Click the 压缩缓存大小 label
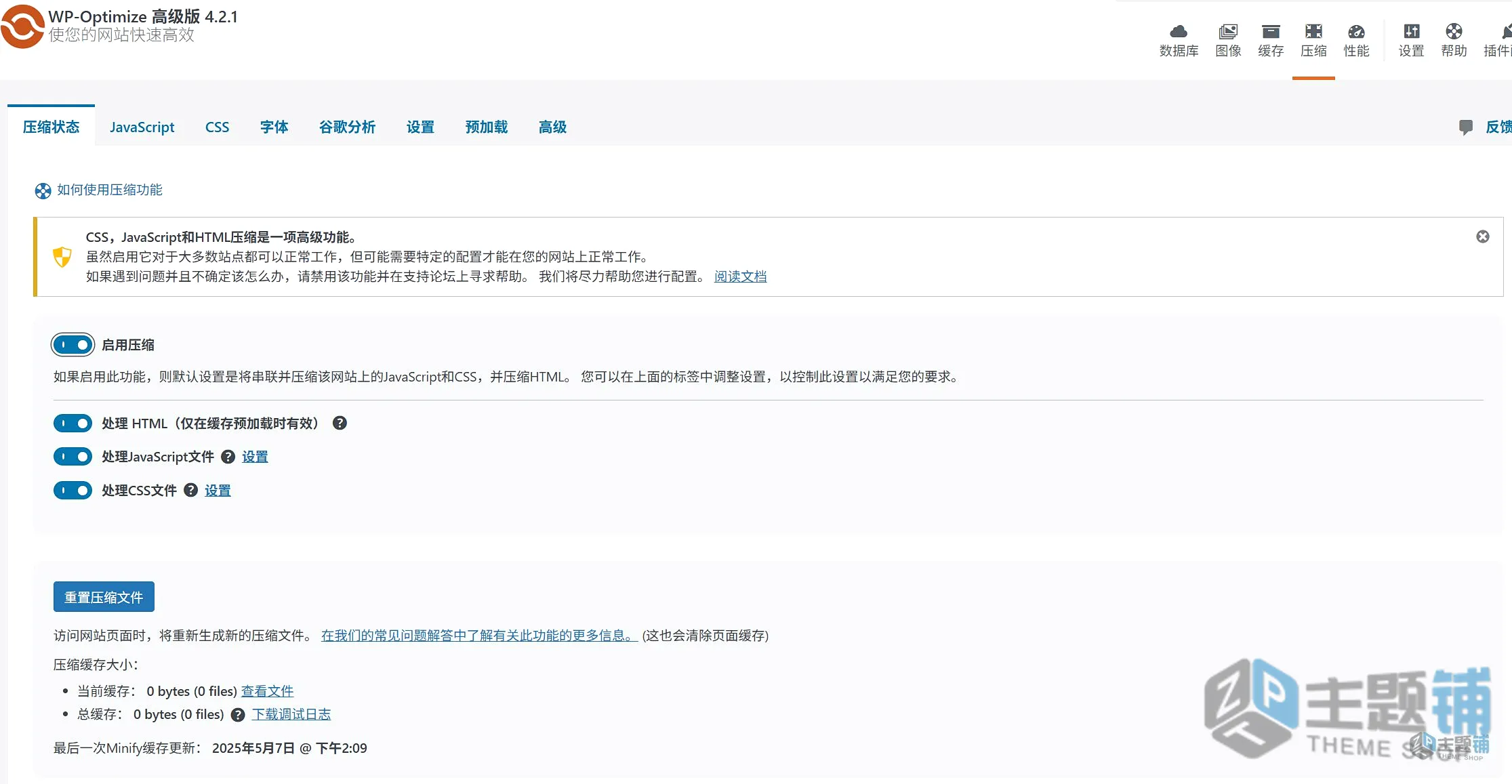This screenshot has height=784, width=1512. 96,665
